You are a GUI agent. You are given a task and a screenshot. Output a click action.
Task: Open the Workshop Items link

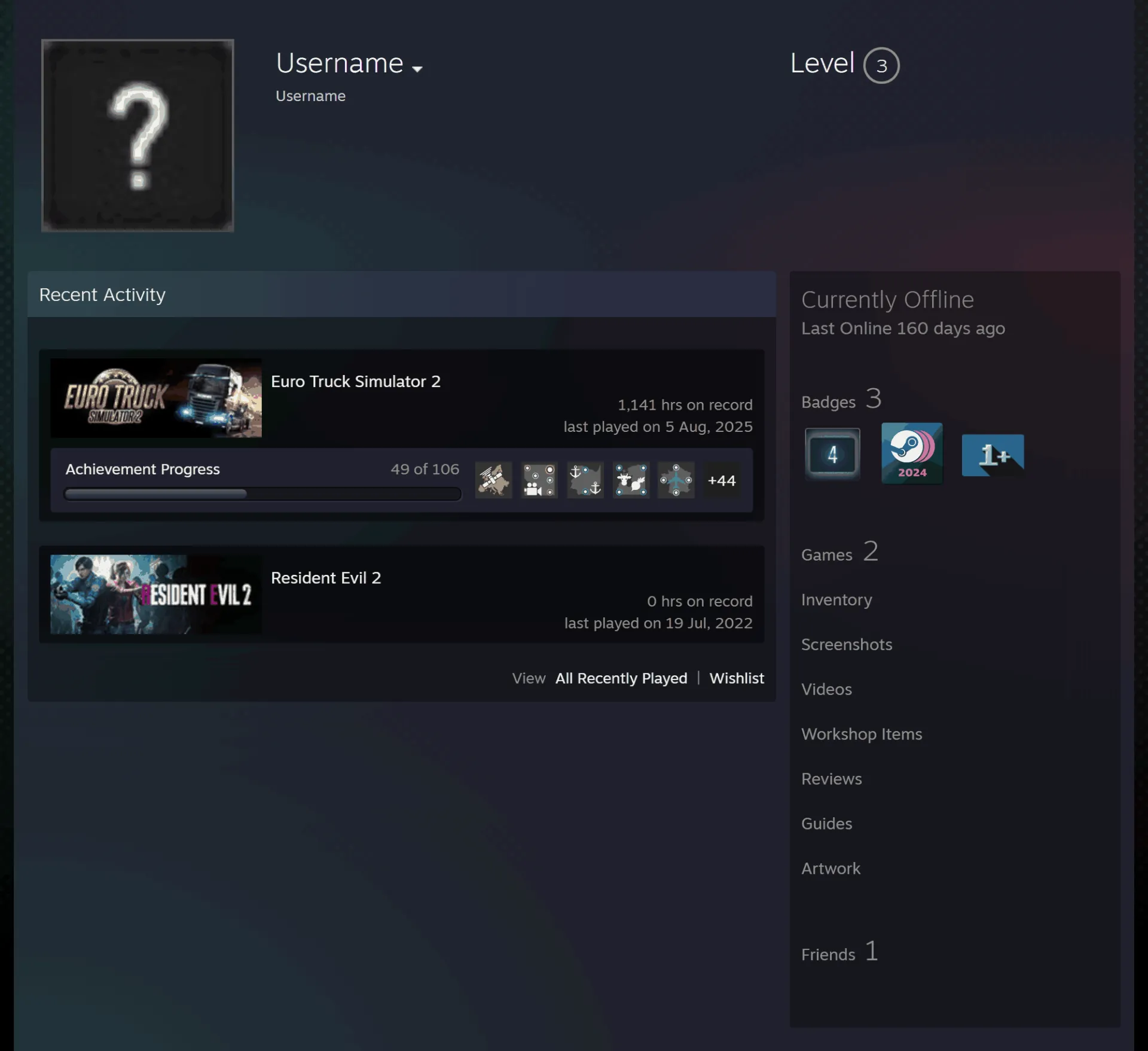tap(862, 734)
